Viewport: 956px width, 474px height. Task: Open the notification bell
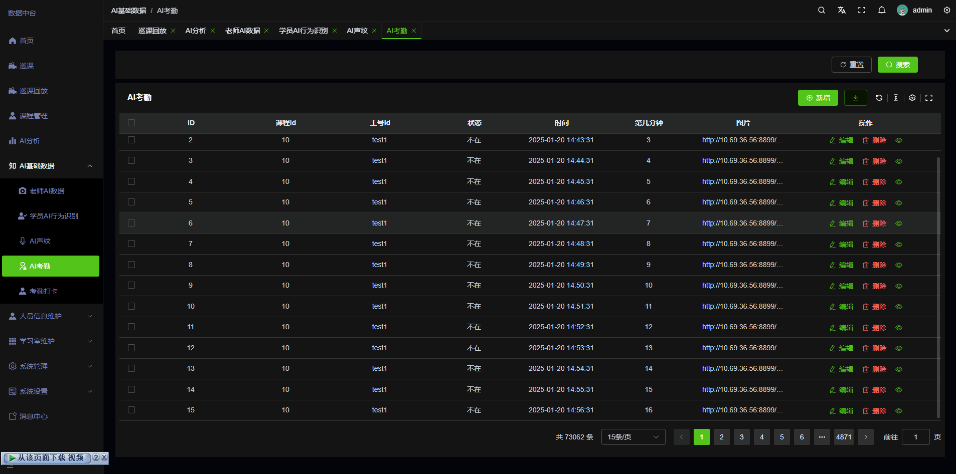(881, 10)
